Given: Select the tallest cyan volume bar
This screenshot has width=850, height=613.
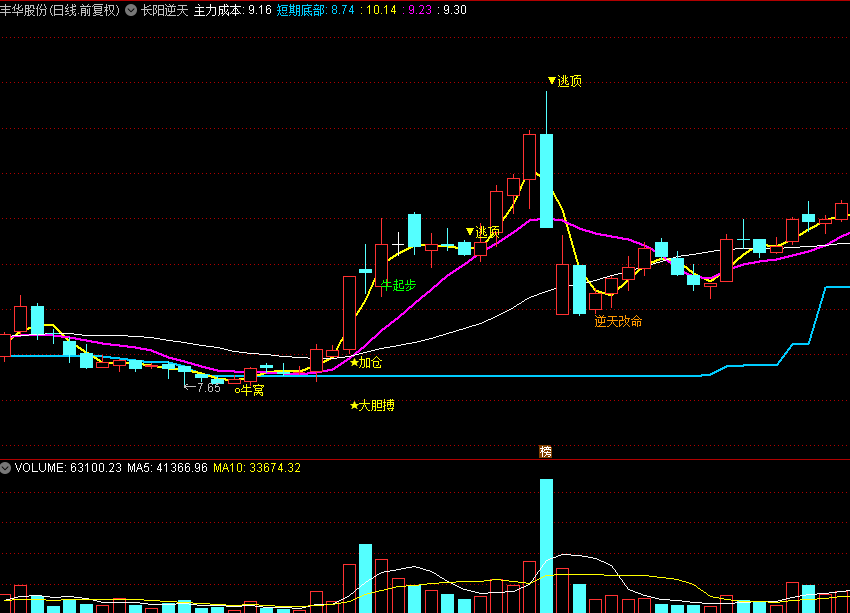Looking at the screenshot, I should tap(546, 546).
